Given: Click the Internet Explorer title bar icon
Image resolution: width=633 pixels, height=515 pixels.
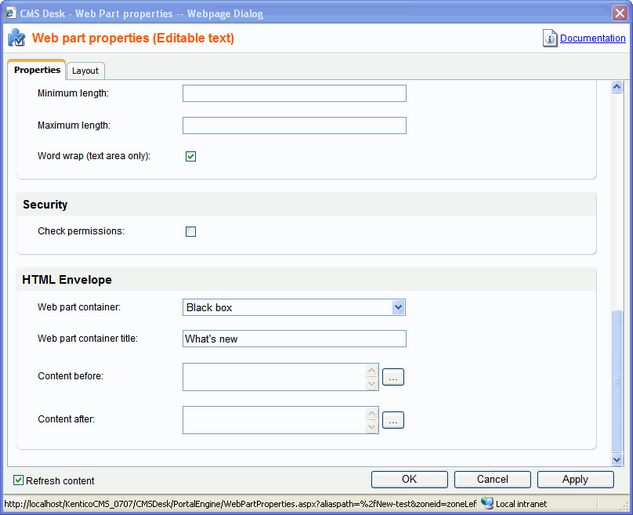Looking at the screenshot, I should 10,13.
